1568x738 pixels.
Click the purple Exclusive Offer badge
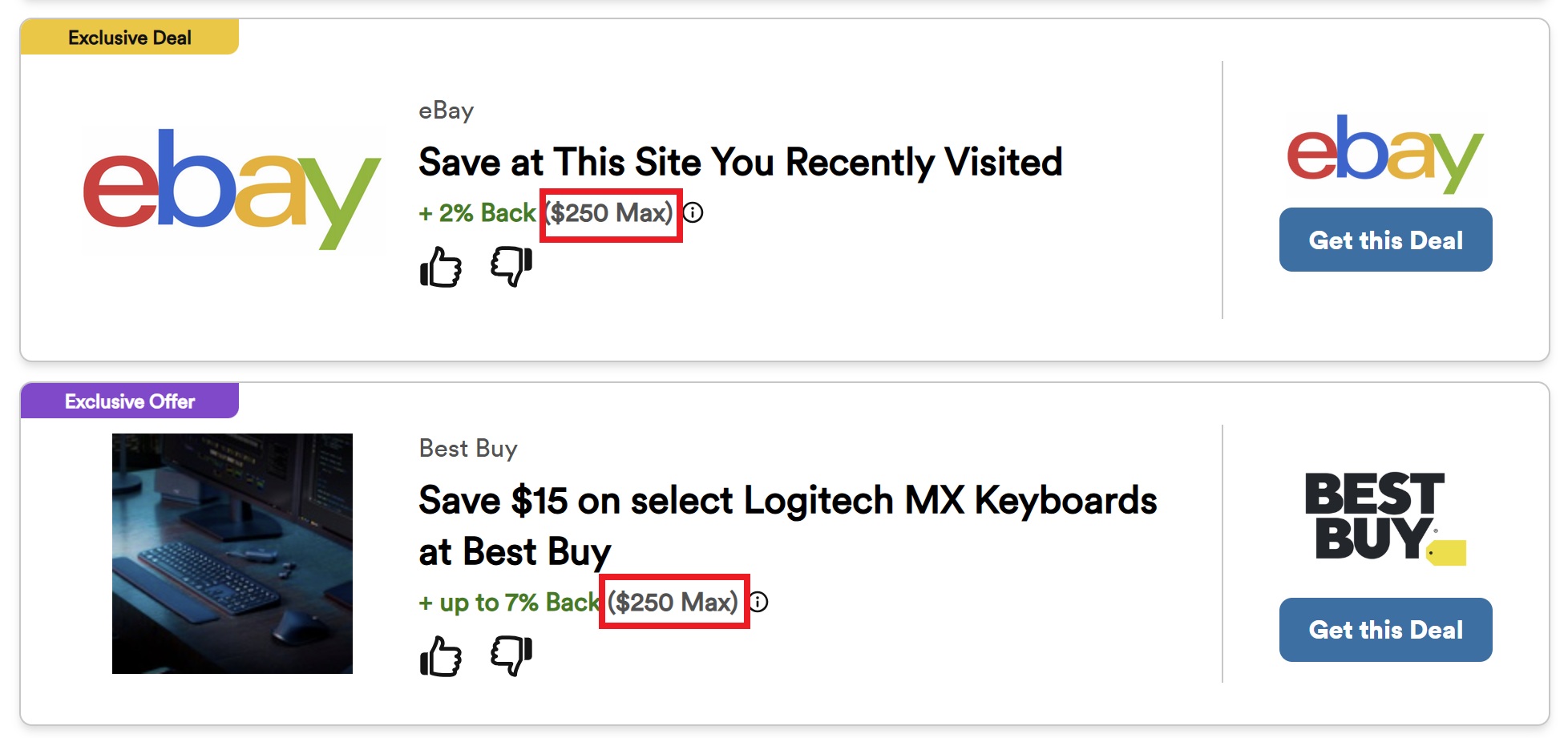(130, 401)
